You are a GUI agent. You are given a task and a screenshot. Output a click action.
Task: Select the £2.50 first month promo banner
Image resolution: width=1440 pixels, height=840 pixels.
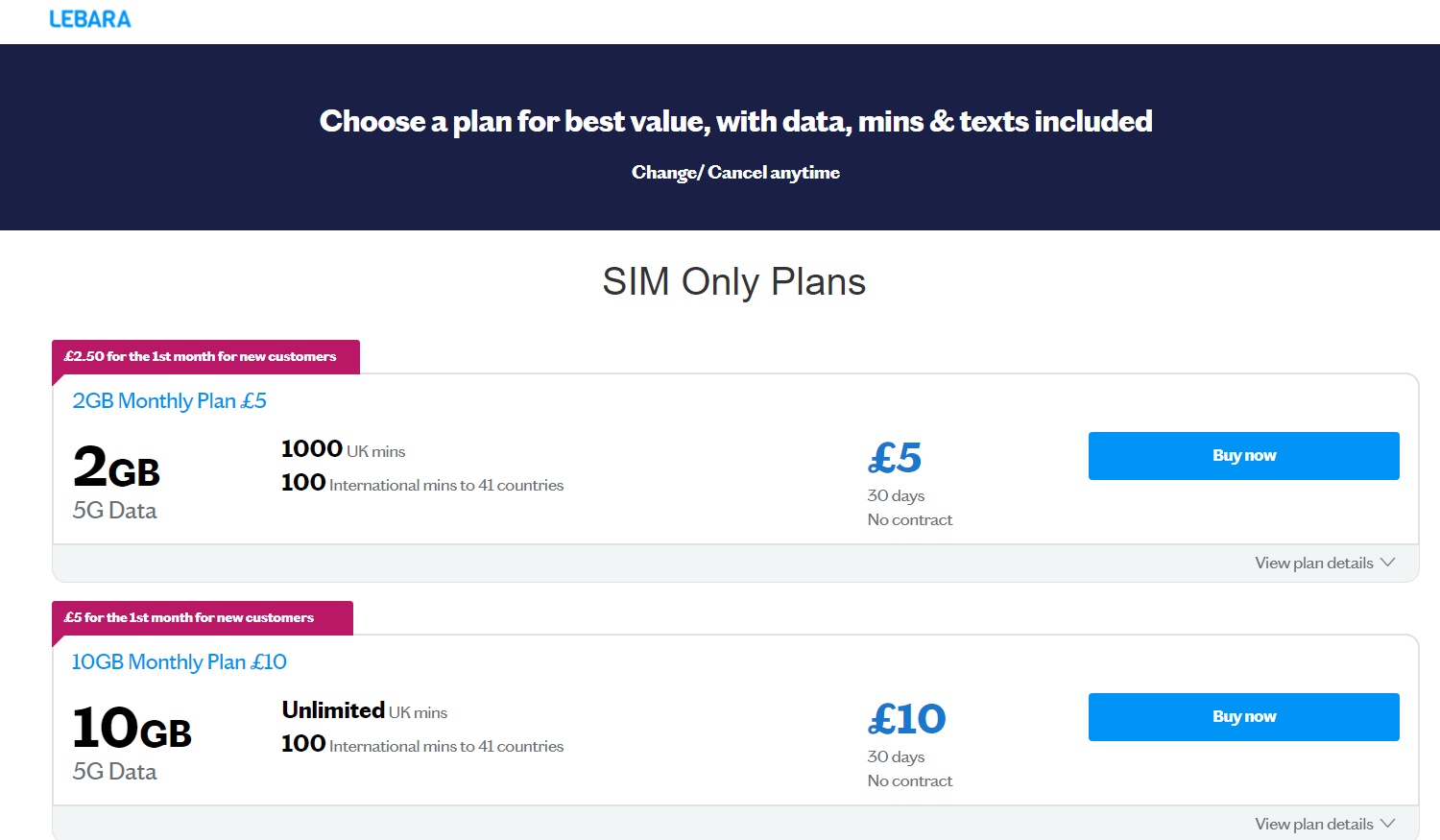[205, 357]
